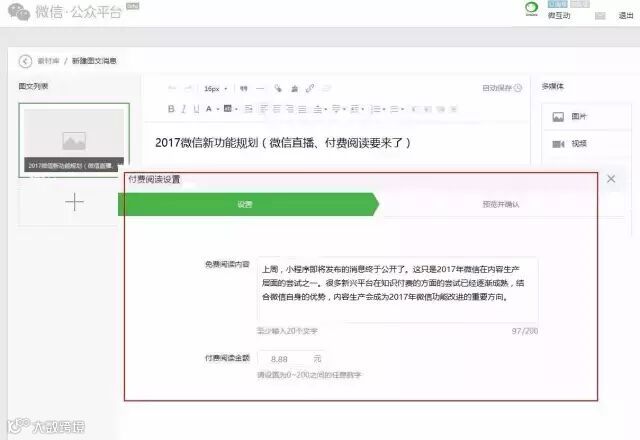Apply the font color A tool

[209, 109]
